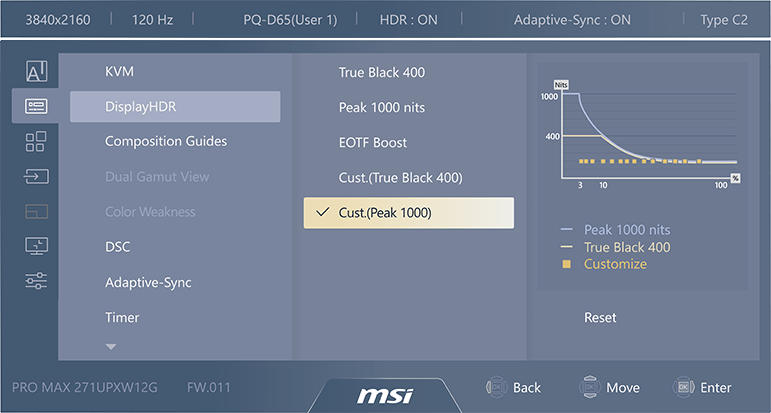Click the Nits axis label on graph
This screenshot has height=413, width=771.
(561, 85)
